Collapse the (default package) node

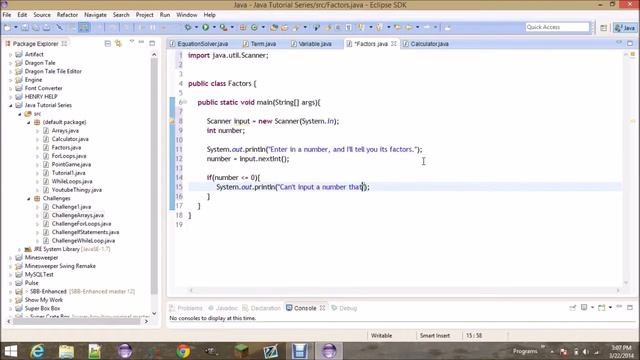tap(29, 122)
